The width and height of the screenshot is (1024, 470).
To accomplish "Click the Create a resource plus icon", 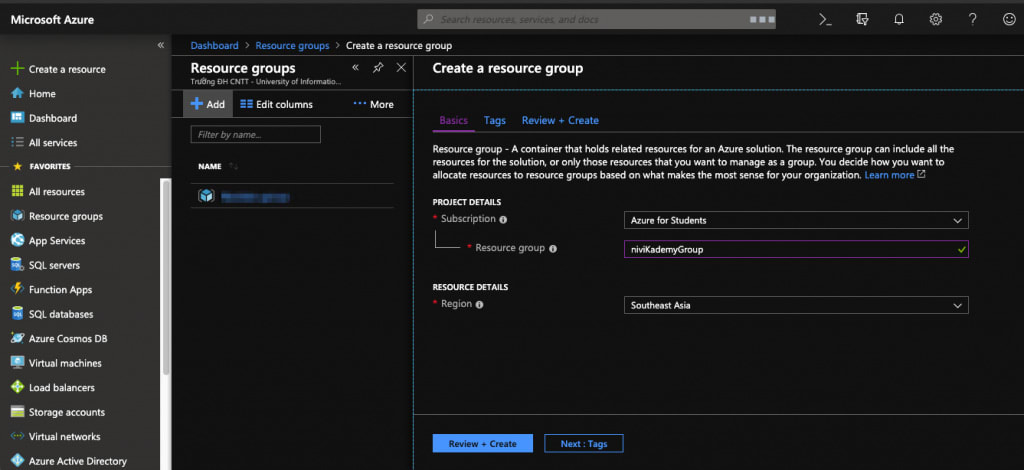I will [x=18, y=69].
